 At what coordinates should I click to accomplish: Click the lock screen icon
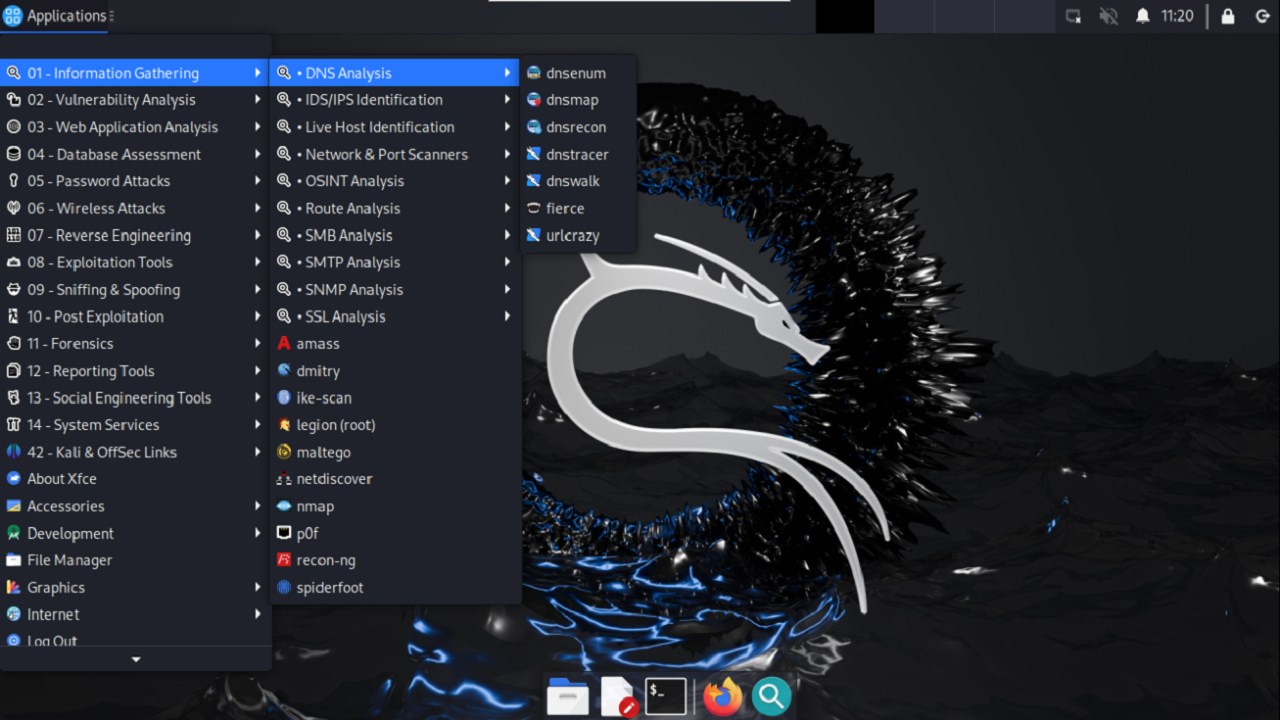(1228, 16)
